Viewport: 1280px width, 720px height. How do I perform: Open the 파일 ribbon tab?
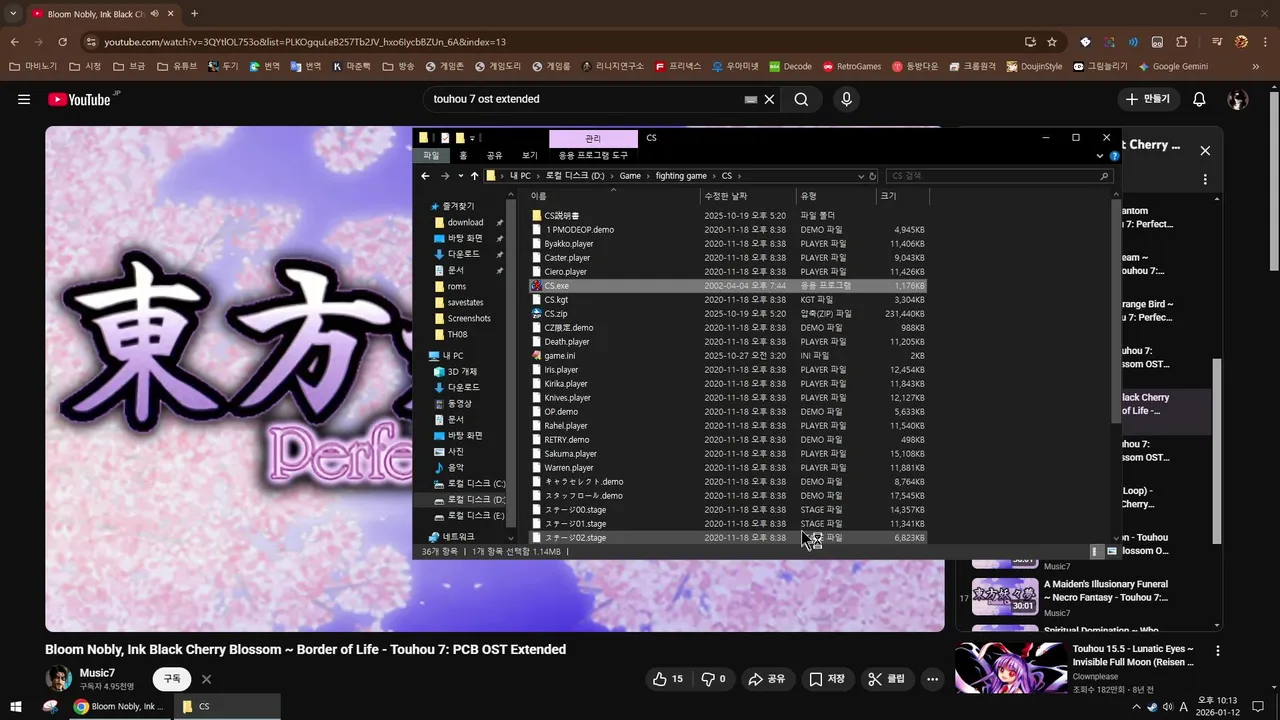point(431,156)
